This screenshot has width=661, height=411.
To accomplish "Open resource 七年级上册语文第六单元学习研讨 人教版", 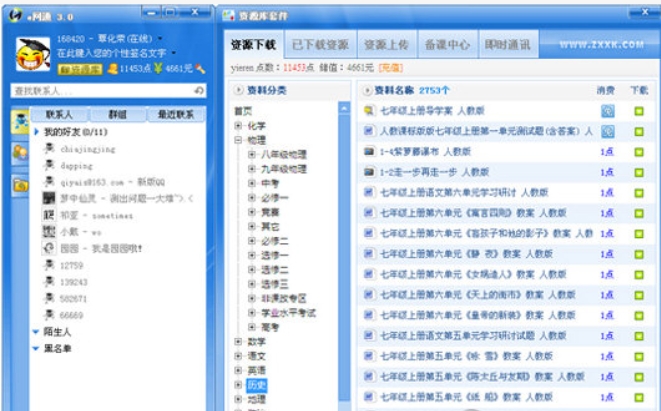I will pos(464,193).
